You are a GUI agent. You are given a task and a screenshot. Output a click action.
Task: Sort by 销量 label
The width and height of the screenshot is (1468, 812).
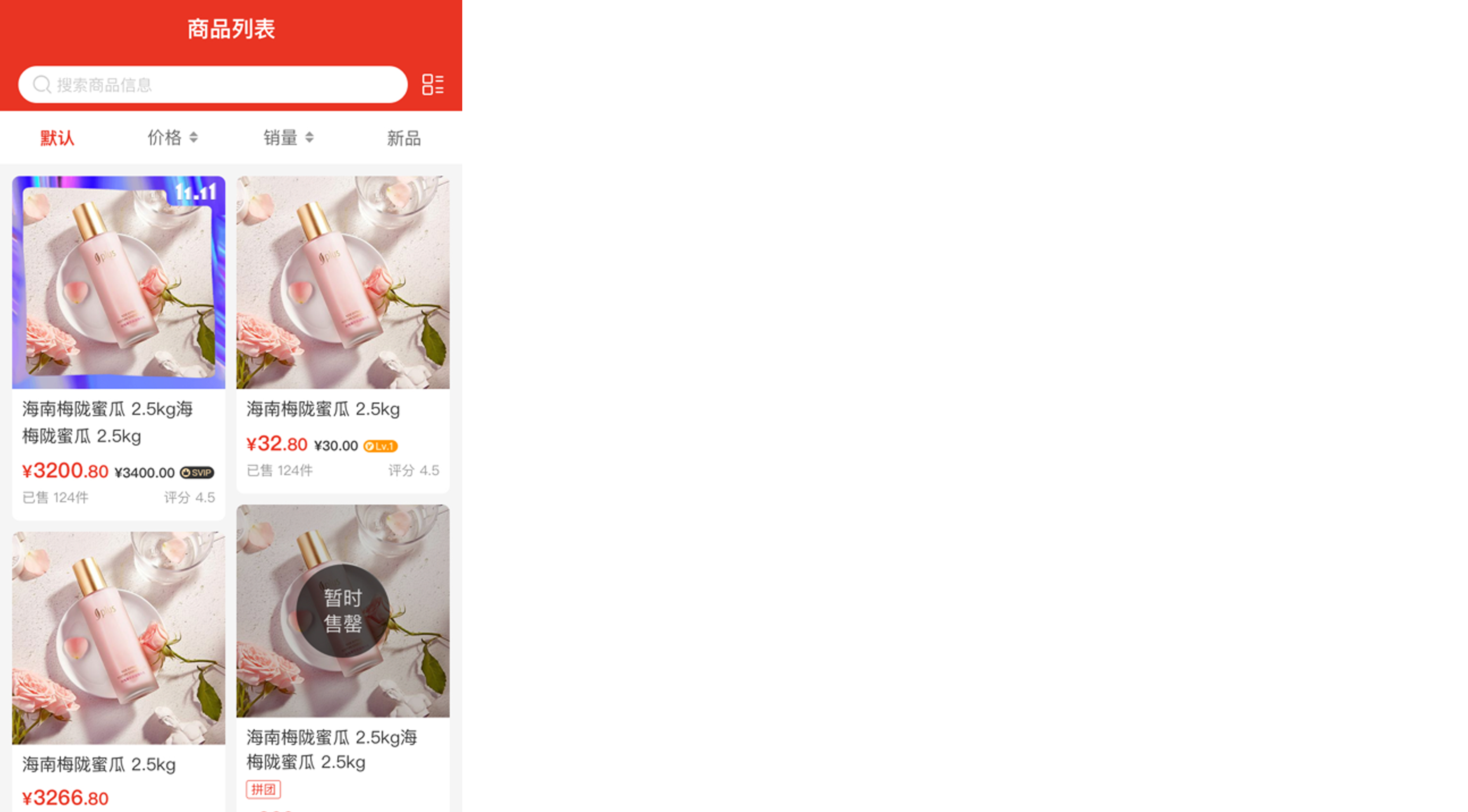(280, 137)
